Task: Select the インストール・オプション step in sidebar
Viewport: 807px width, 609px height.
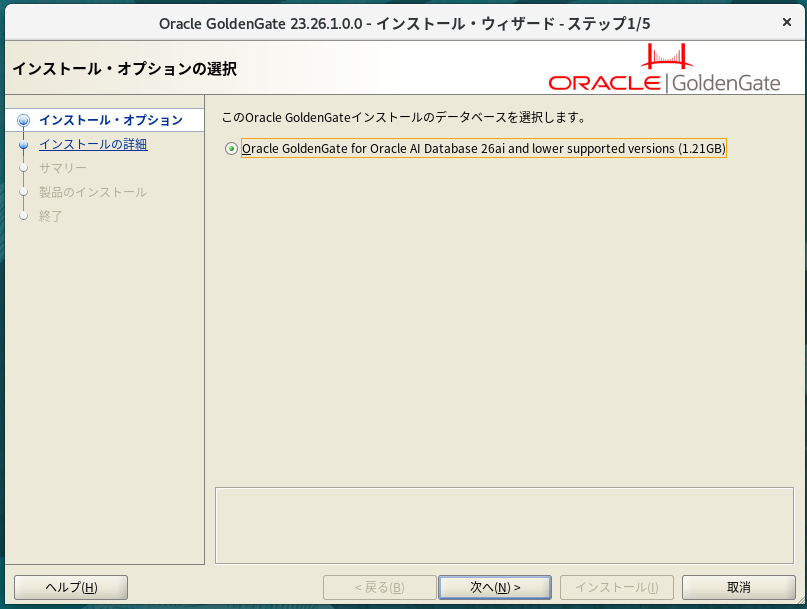Action: pyautogui.click(x=110, y=121)
